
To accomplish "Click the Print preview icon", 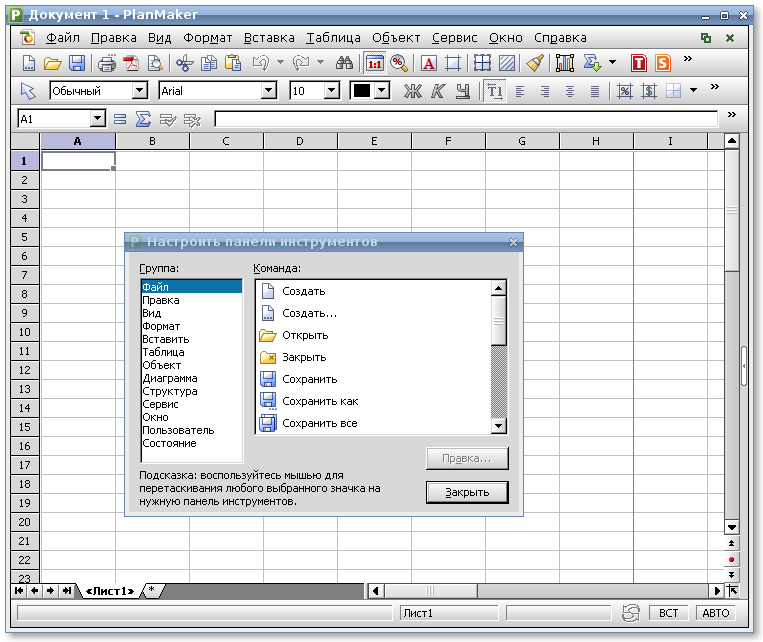I will point(155,63).
